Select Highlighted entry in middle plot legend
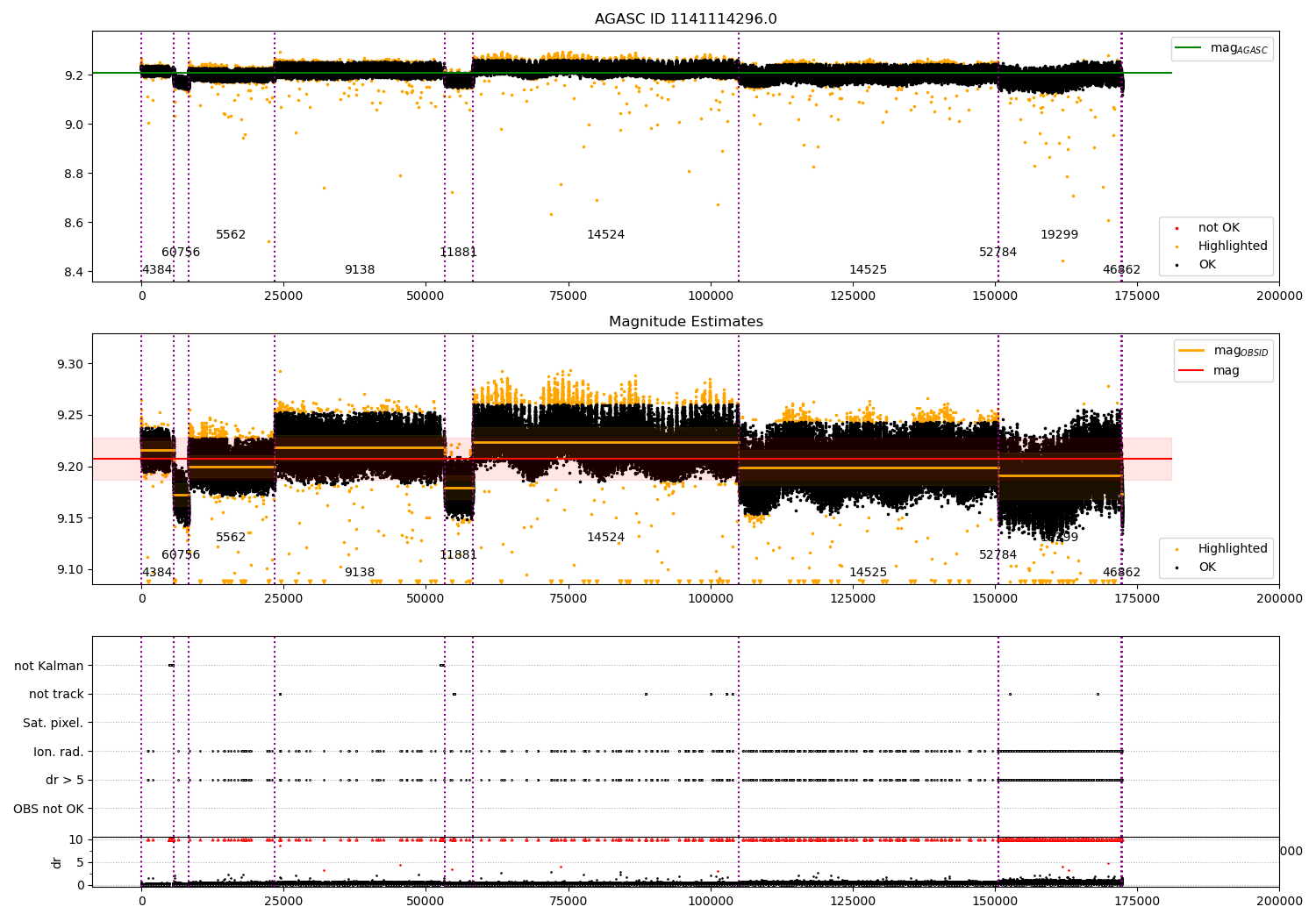 [1233, 549]
